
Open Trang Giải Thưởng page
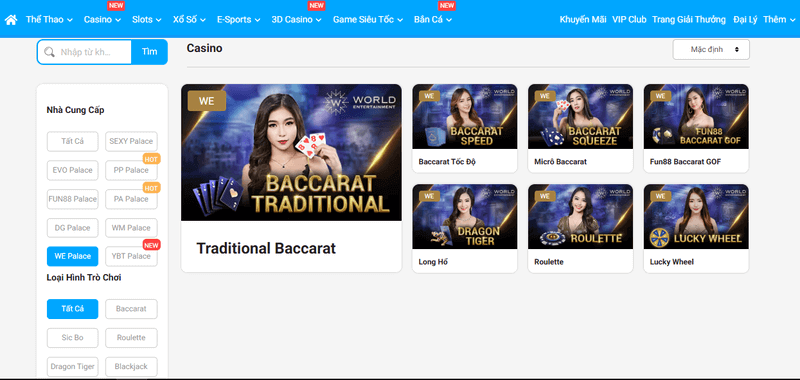(689, 20)
